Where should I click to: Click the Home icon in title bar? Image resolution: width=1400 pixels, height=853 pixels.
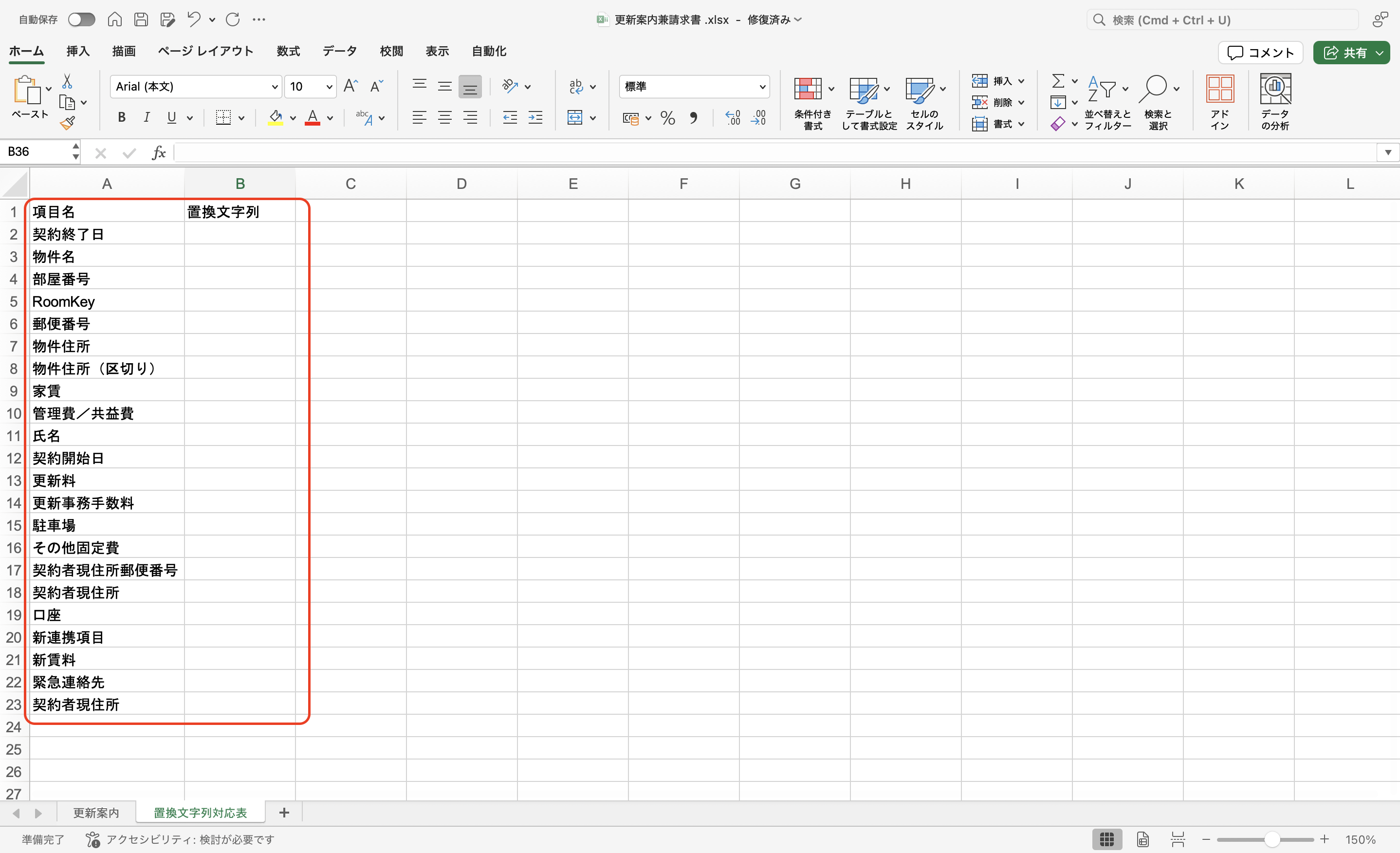tap(115, 20)
